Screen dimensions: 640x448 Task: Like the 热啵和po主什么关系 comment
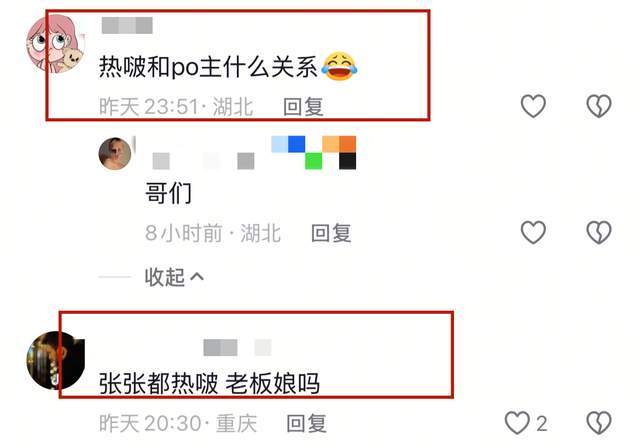[533, 106]
